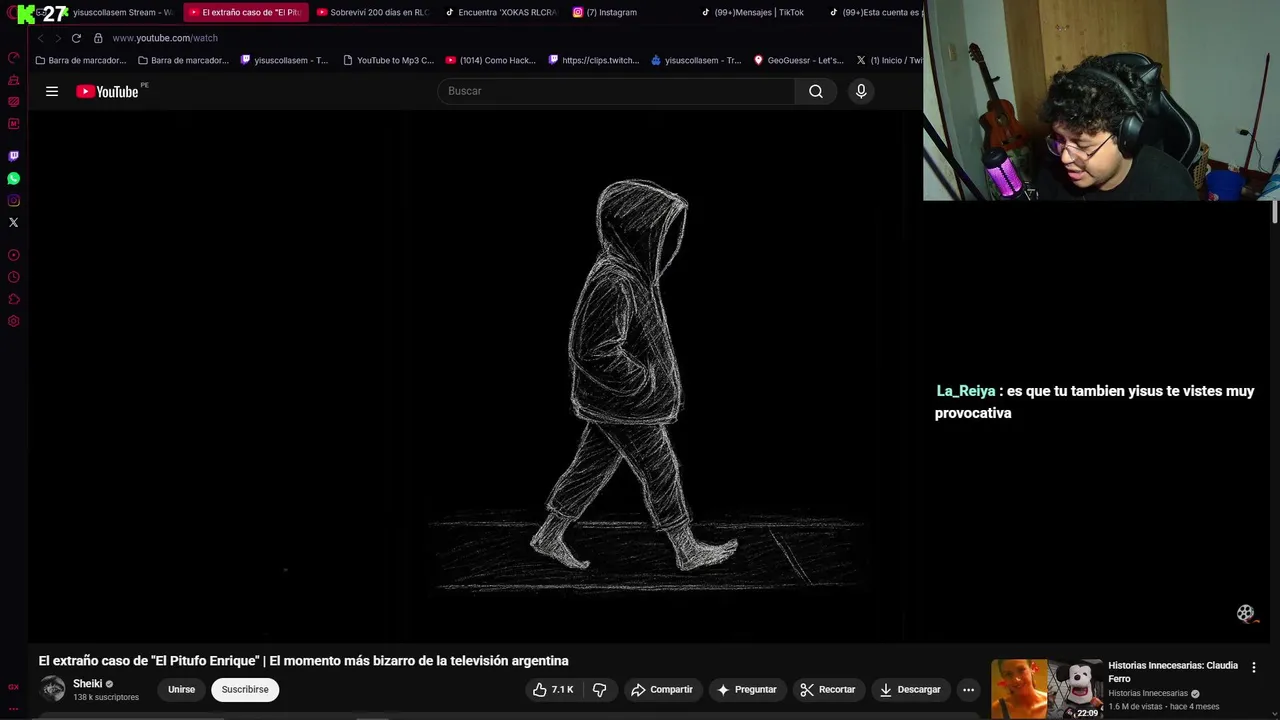Click the Descargar download button
Screen dimensions: 1280x720
[x=910, y=689]
